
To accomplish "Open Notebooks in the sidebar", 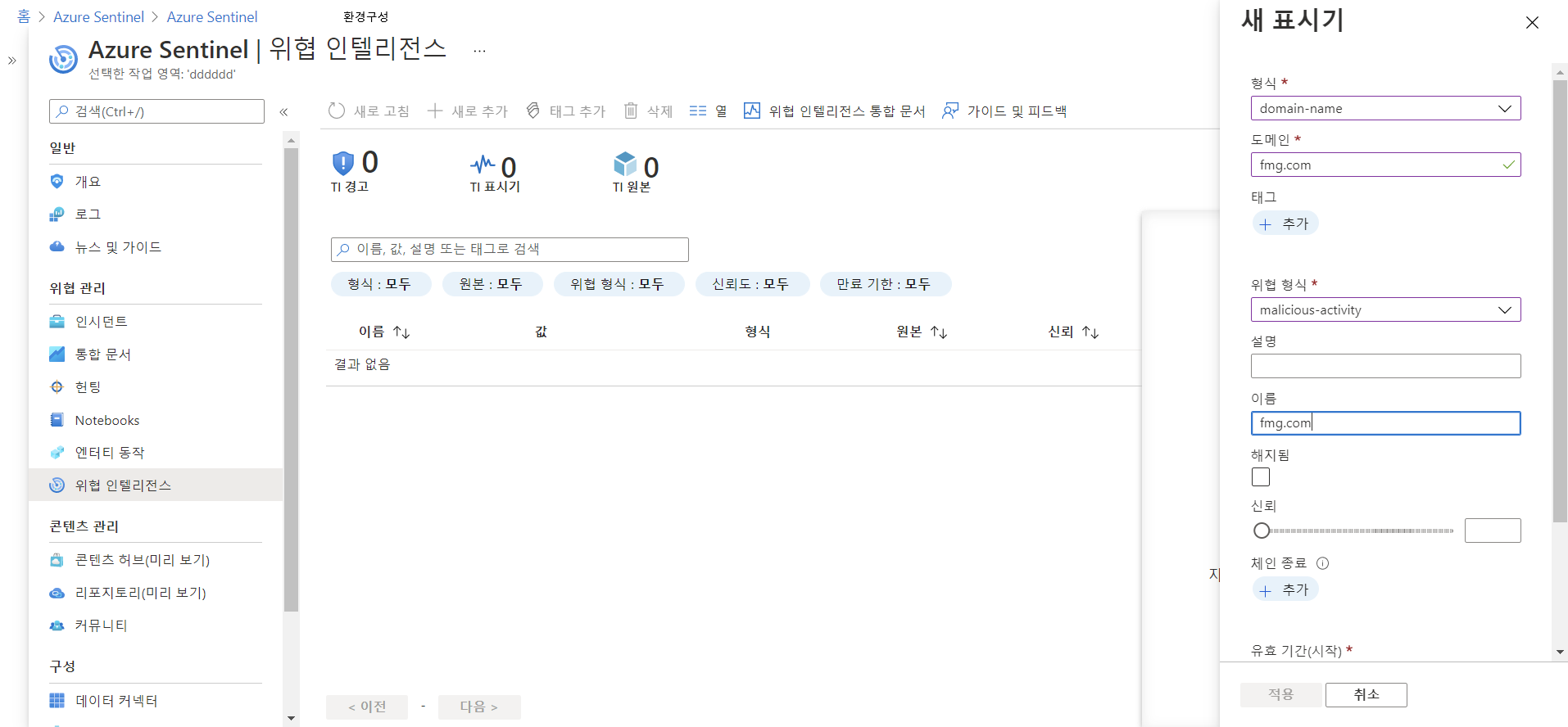I will click(156, 420).
